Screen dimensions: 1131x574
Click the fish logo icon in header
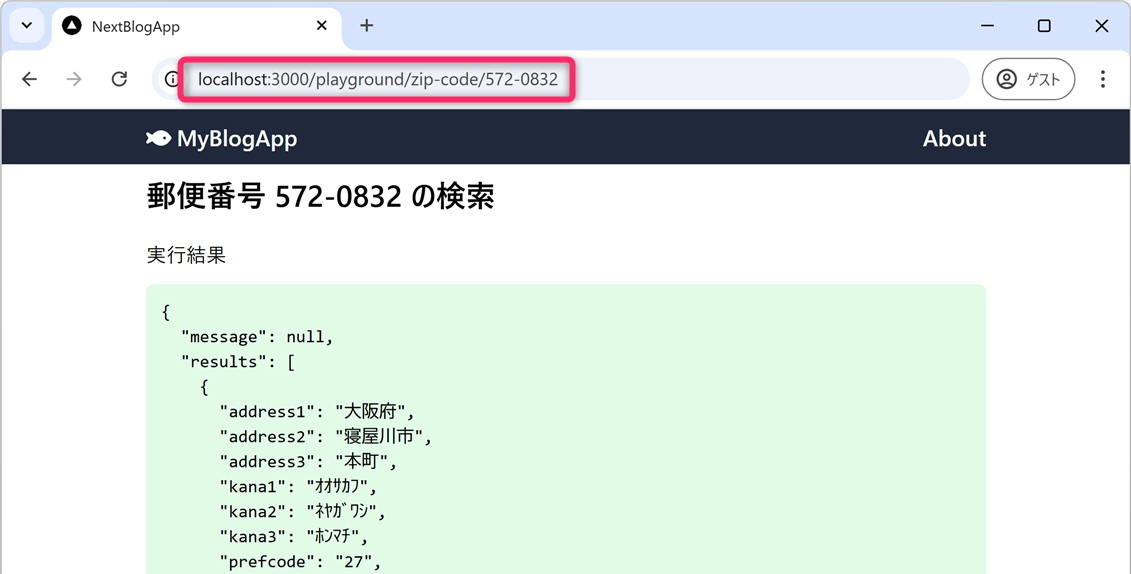pyautogui.click(x=158, y=139)
